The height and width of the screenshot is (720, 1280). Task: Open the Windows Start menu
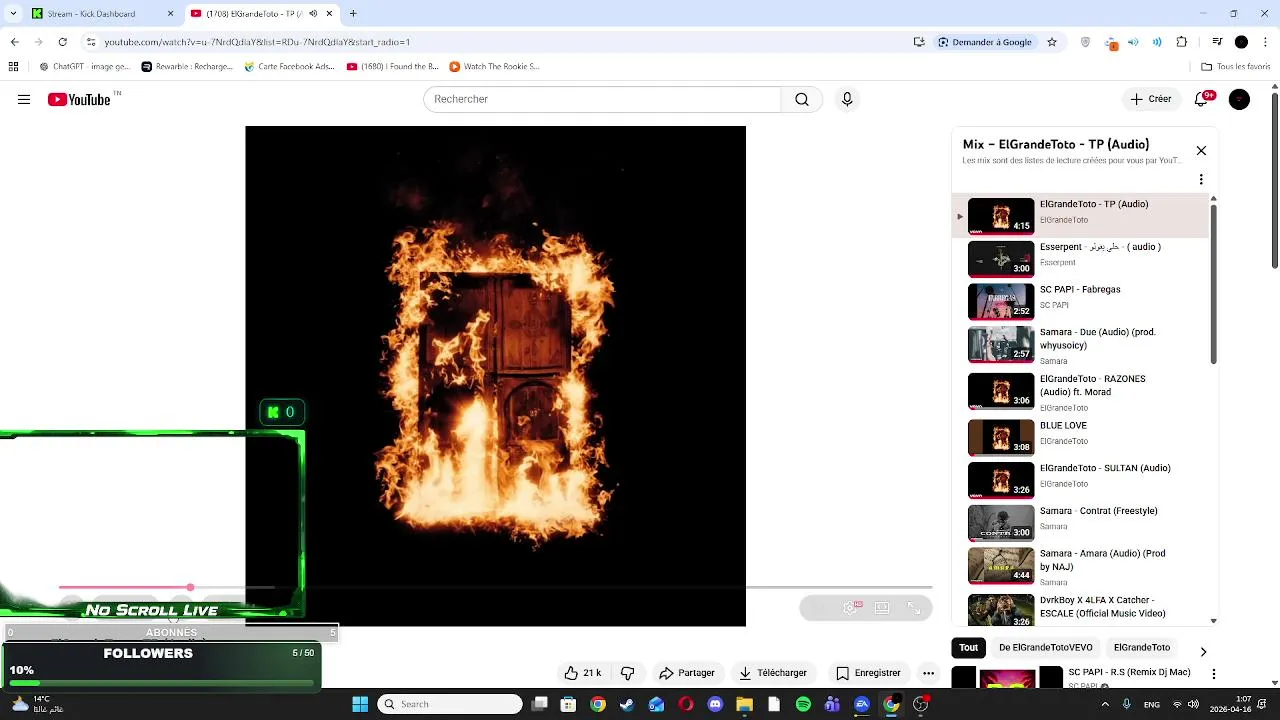[360, 704]
